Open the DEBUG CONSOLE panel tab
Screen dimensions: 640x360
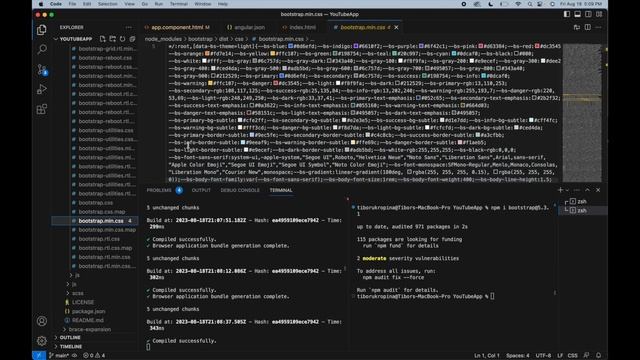pos(240,190)
